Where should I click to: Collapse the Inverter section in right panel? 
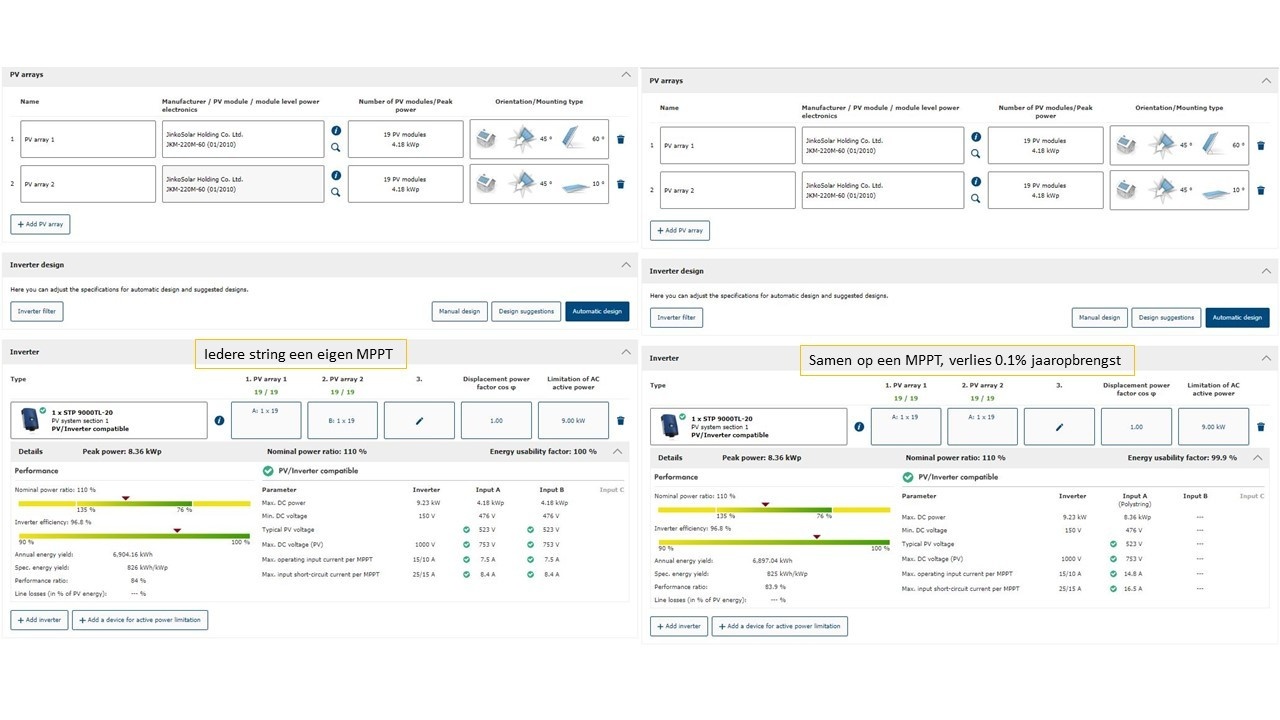[x=1266, y=358]
